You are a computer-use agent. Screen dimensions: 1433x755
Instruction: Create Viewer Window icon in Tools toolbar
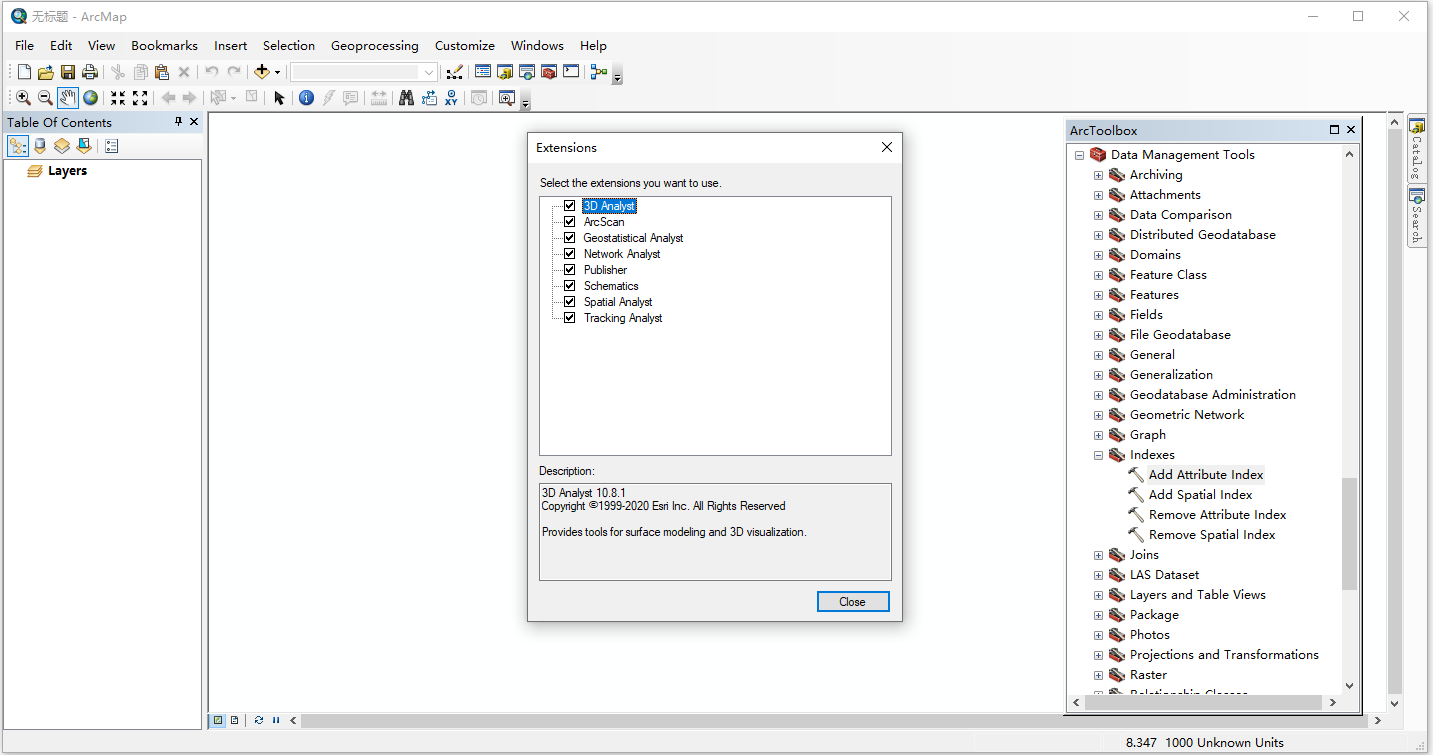507,98
